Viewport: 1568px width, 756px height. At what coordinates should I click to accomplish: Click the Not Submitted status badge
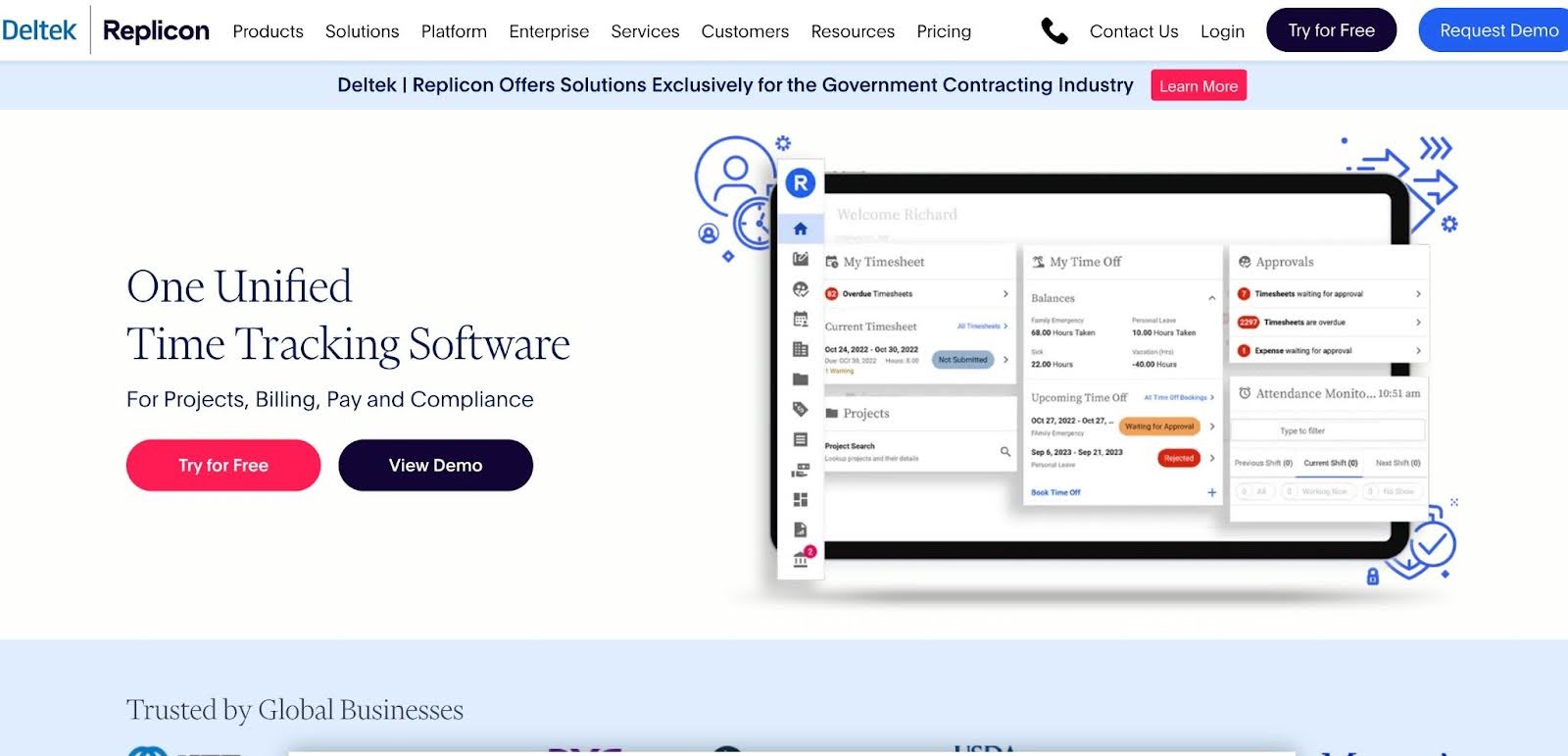tap(962, 360)
